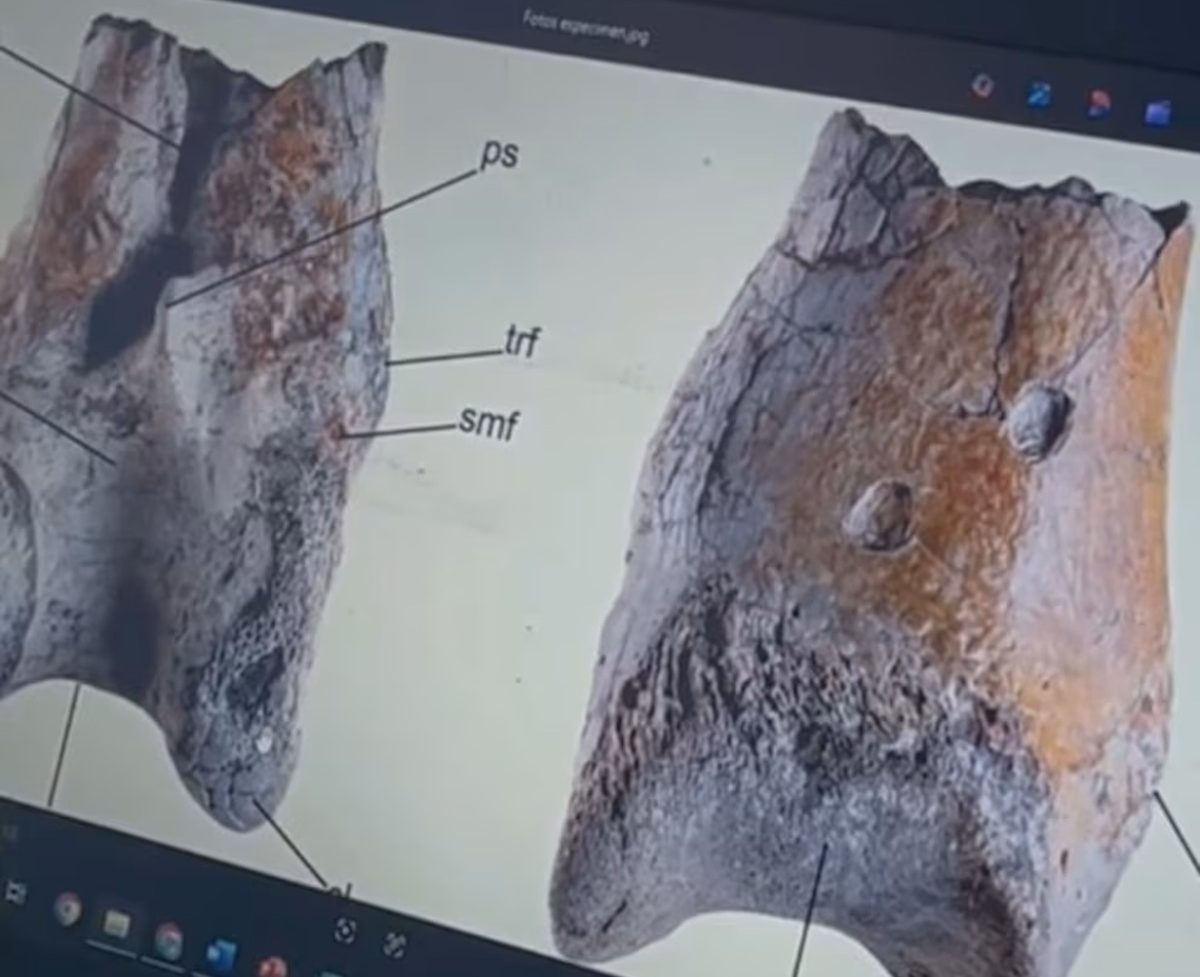Screen dimensions: 1200x977
Task: Click the upper round nodule on right fossil
Action: click(1039, 421)
